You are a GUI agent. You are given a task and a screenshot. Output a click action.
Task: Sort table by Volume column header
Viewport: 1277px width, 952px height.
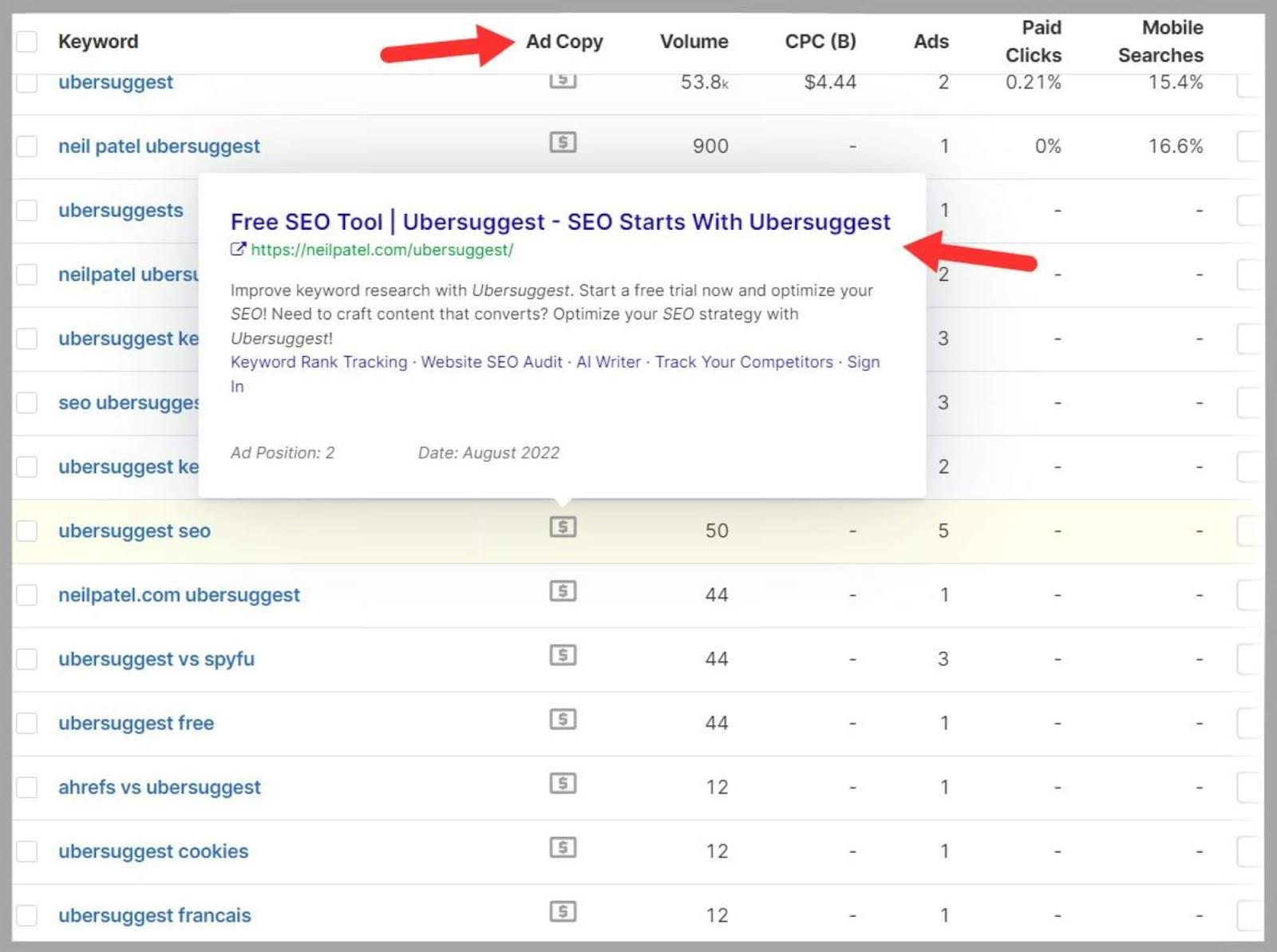[694, 41]
